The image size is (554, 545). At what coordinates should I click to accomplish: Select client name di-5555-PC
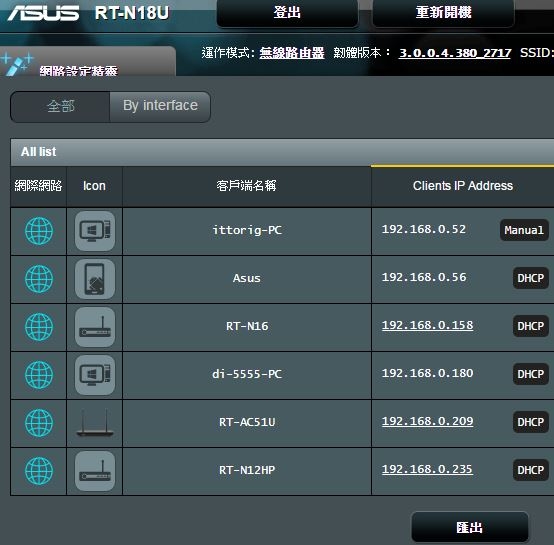point(247,374)
